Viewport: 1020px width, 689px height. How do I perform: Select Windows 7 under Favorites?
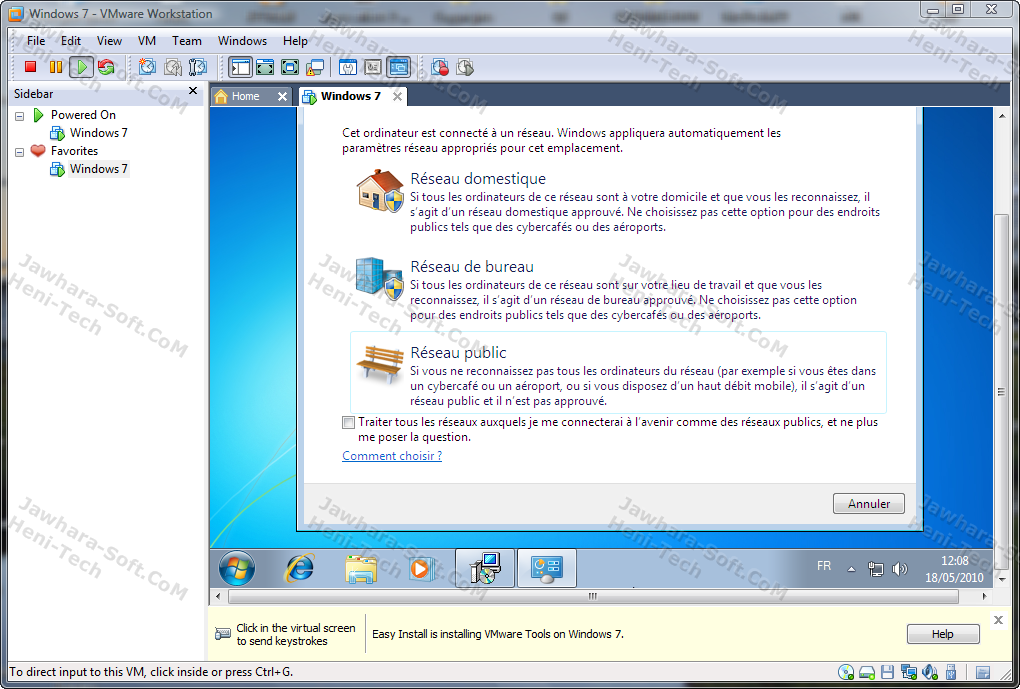98,169
